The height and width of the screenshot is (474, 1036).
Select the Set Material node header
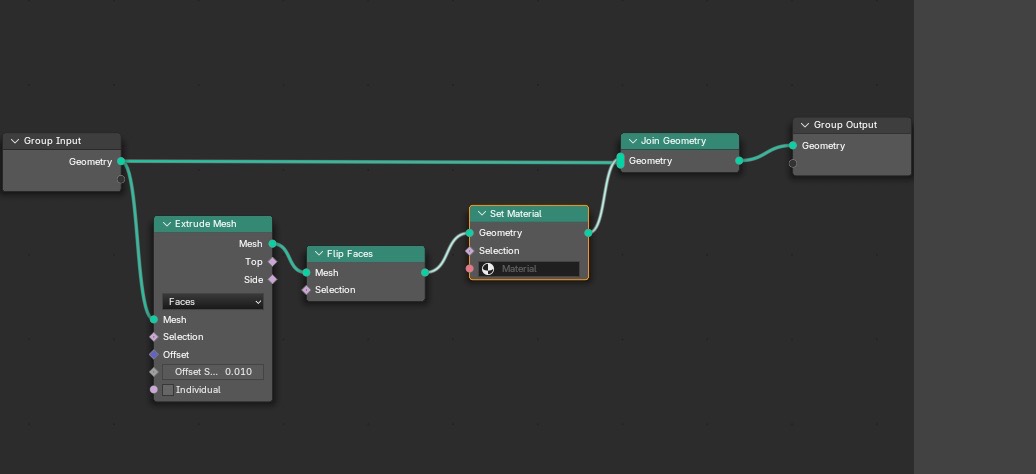click(529, 214)
